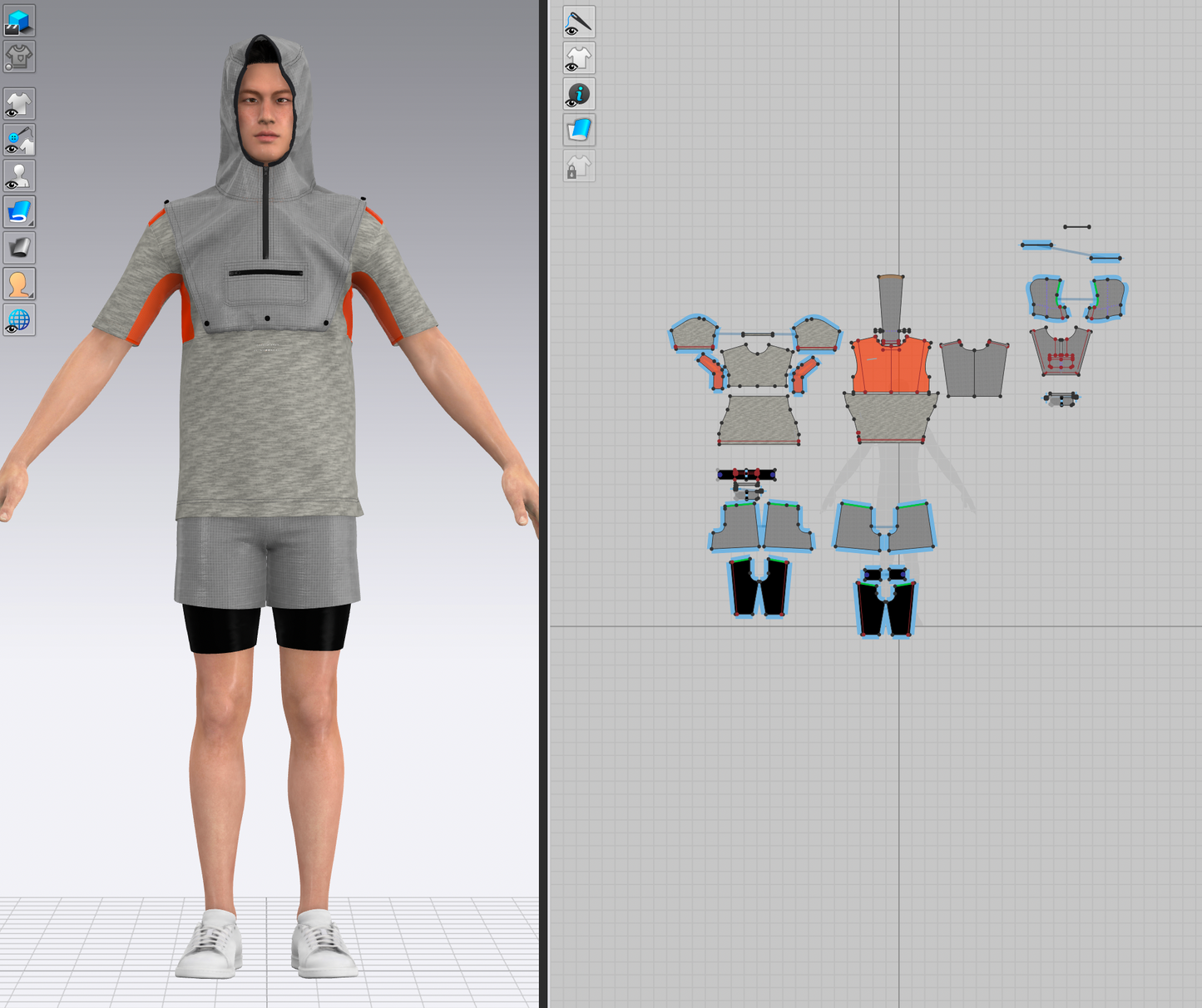The image size is (1202, 1008).
Task: Toggle seamline needle visibility in 2D window
Action: (579, 22)
